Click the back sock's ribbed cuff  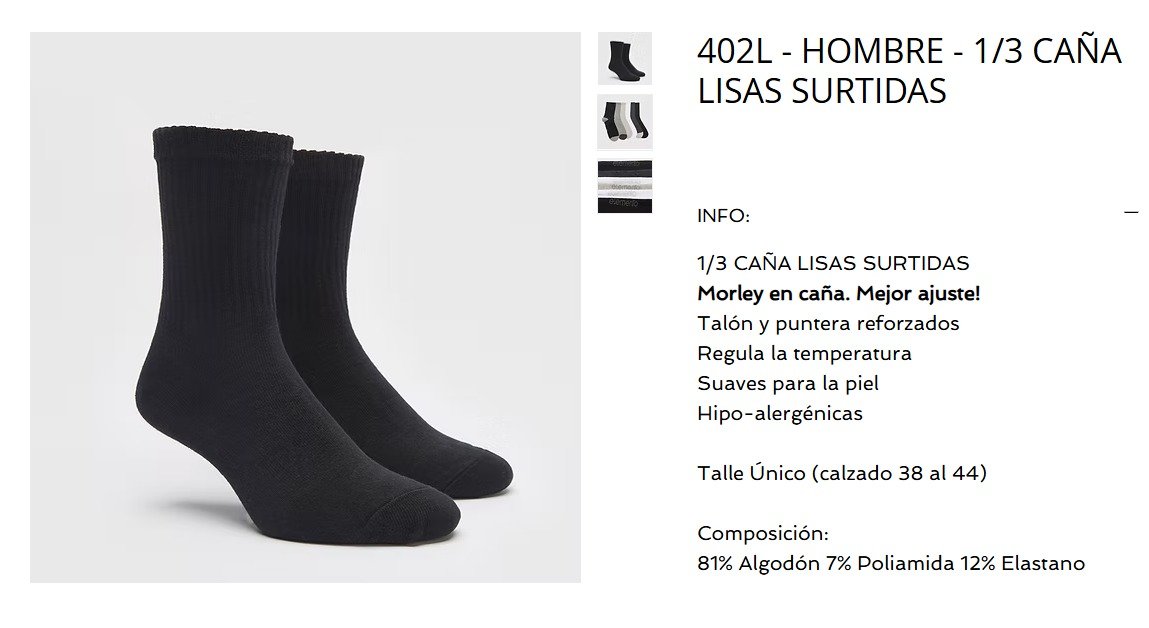[328, 164]
